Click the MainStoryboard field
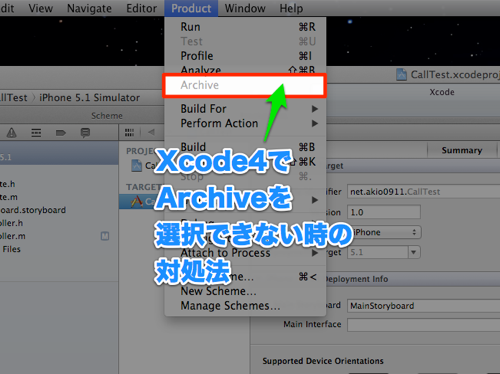This screenshot has height=374, width=500. [423, 306]
